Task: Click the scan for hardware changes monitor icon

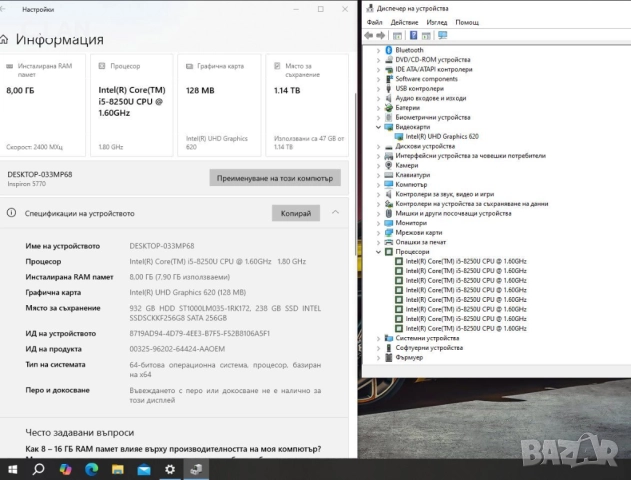Action: pos(443,35)
